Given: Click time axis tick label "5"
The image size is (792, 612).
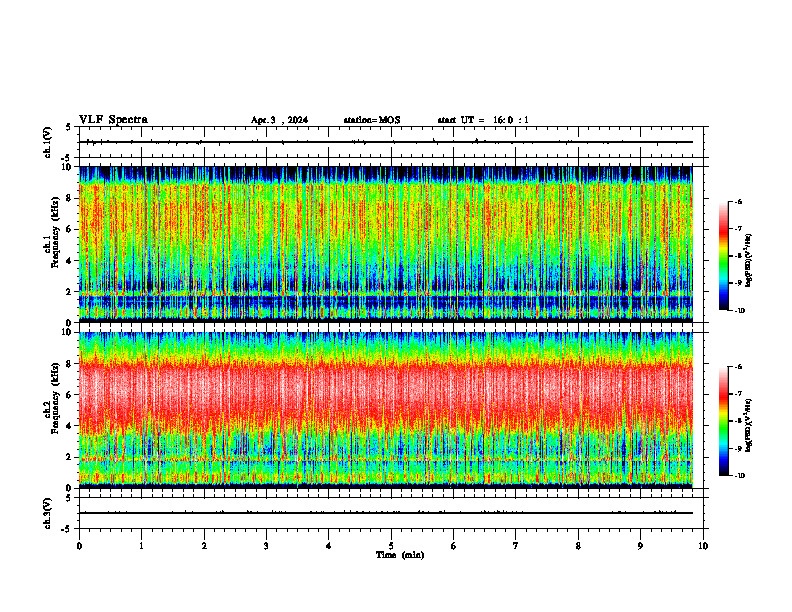Looking at the screenshot, I should click(x=391, y=546).
